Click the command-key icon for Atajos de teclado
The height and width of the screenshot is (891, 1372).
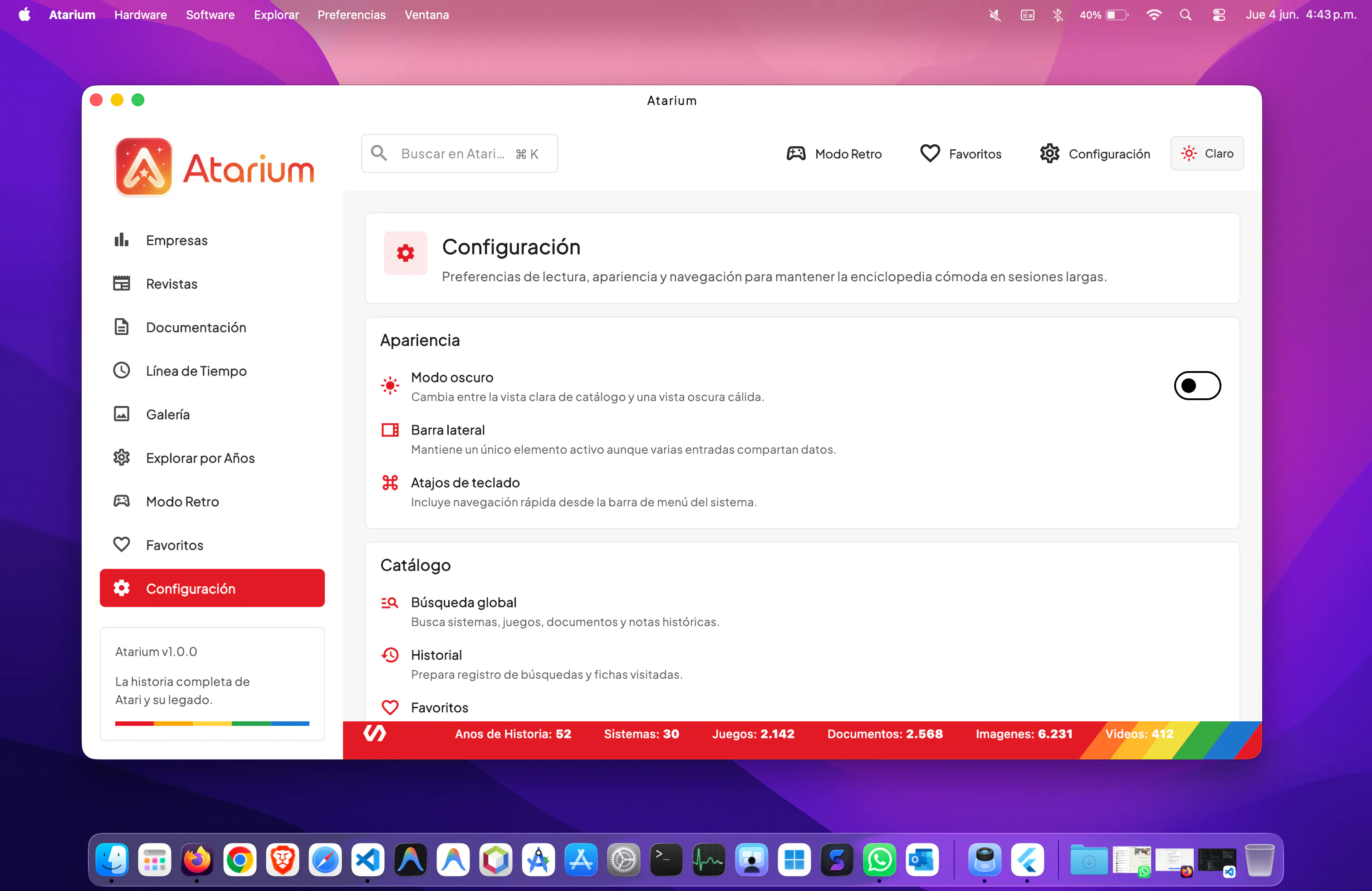(x=390, y=483)
